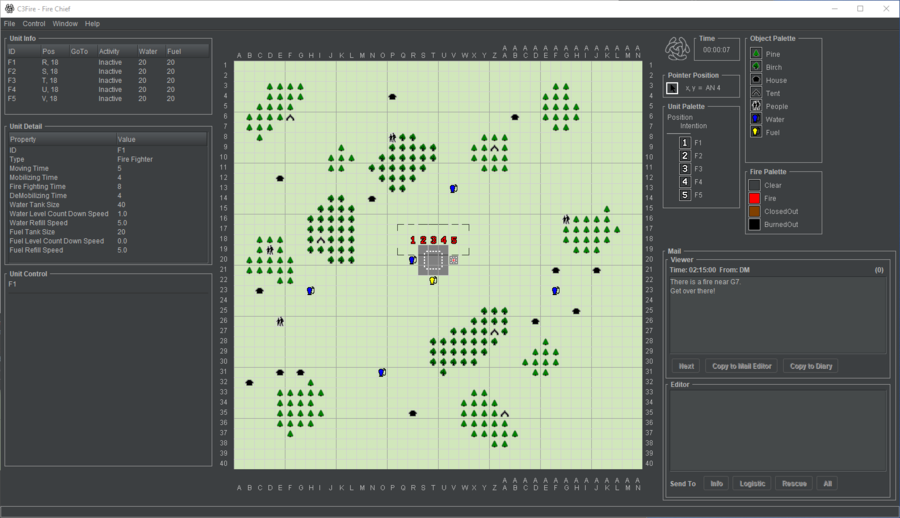Image resolution: width=900 pixels, height=518 pixels.
Task: Select the brown ClosedOut swatch
Action: click(756, 212)
